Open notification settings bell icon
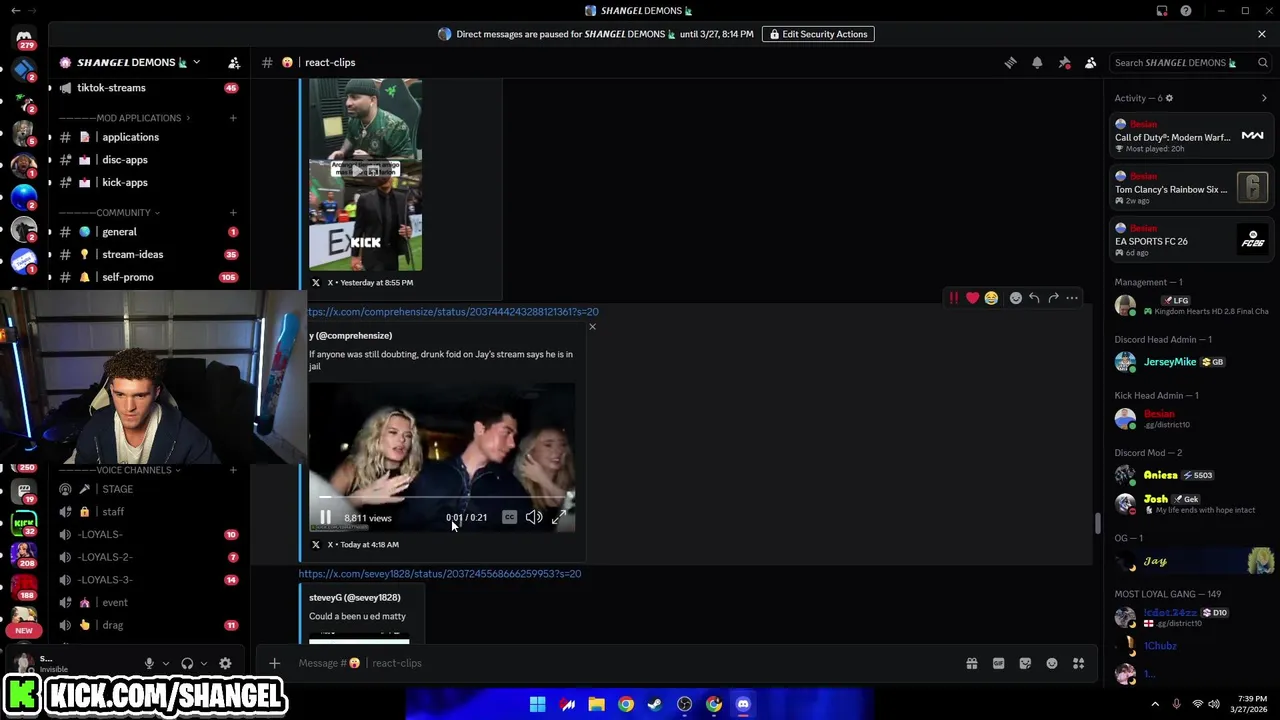The image size is (1280, 720). click(1037, 62)
